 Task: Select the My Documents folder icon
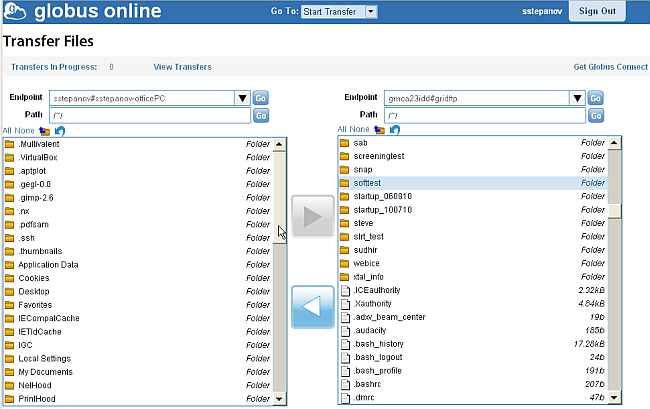[9, 372]
